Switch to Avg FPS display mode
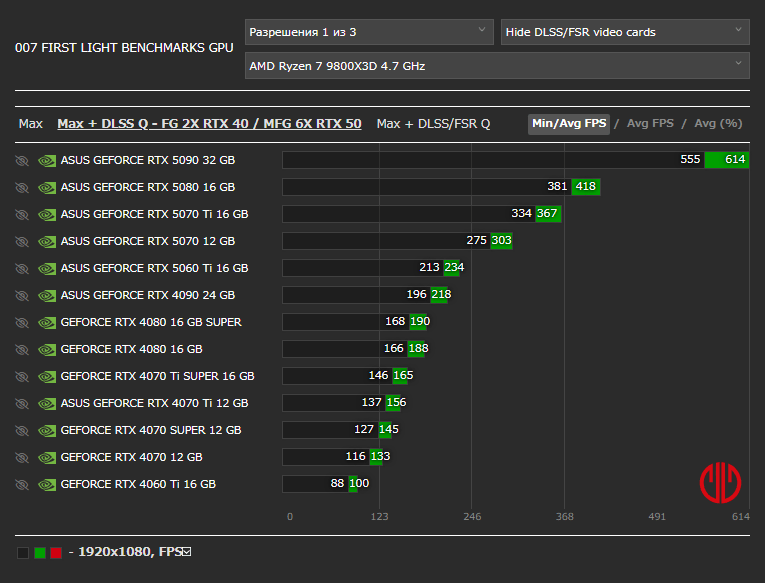 [650, 123]
